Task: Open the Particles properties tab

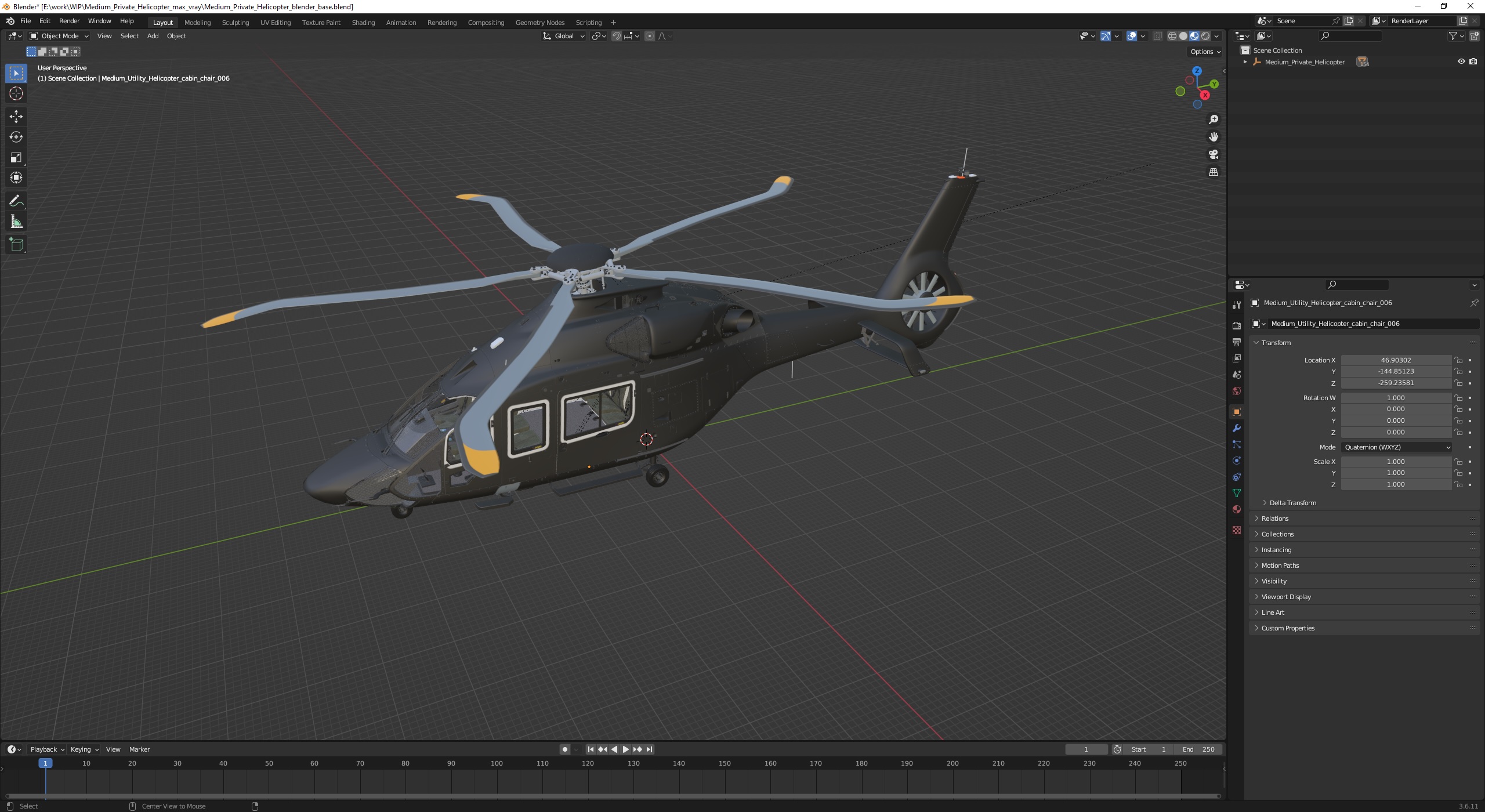Action: 1237,444
